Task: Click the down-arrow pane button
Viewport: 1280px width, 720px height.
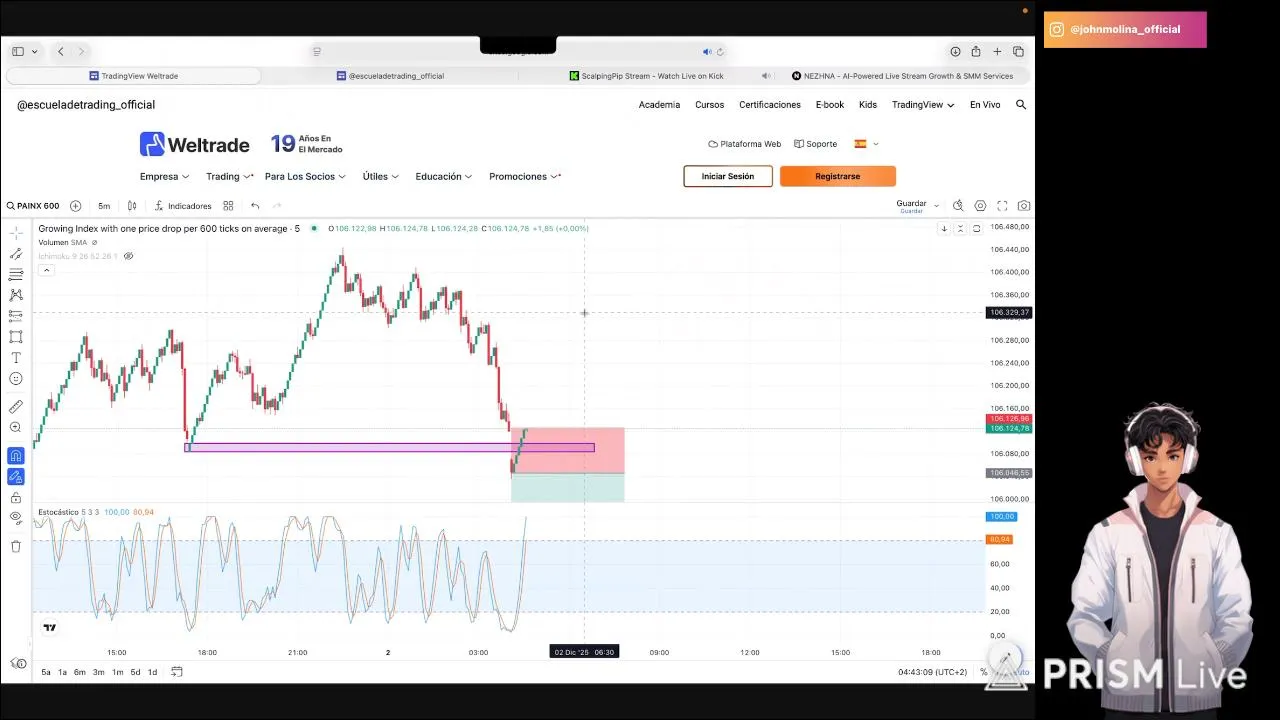Action: click(x=943, y=229)
